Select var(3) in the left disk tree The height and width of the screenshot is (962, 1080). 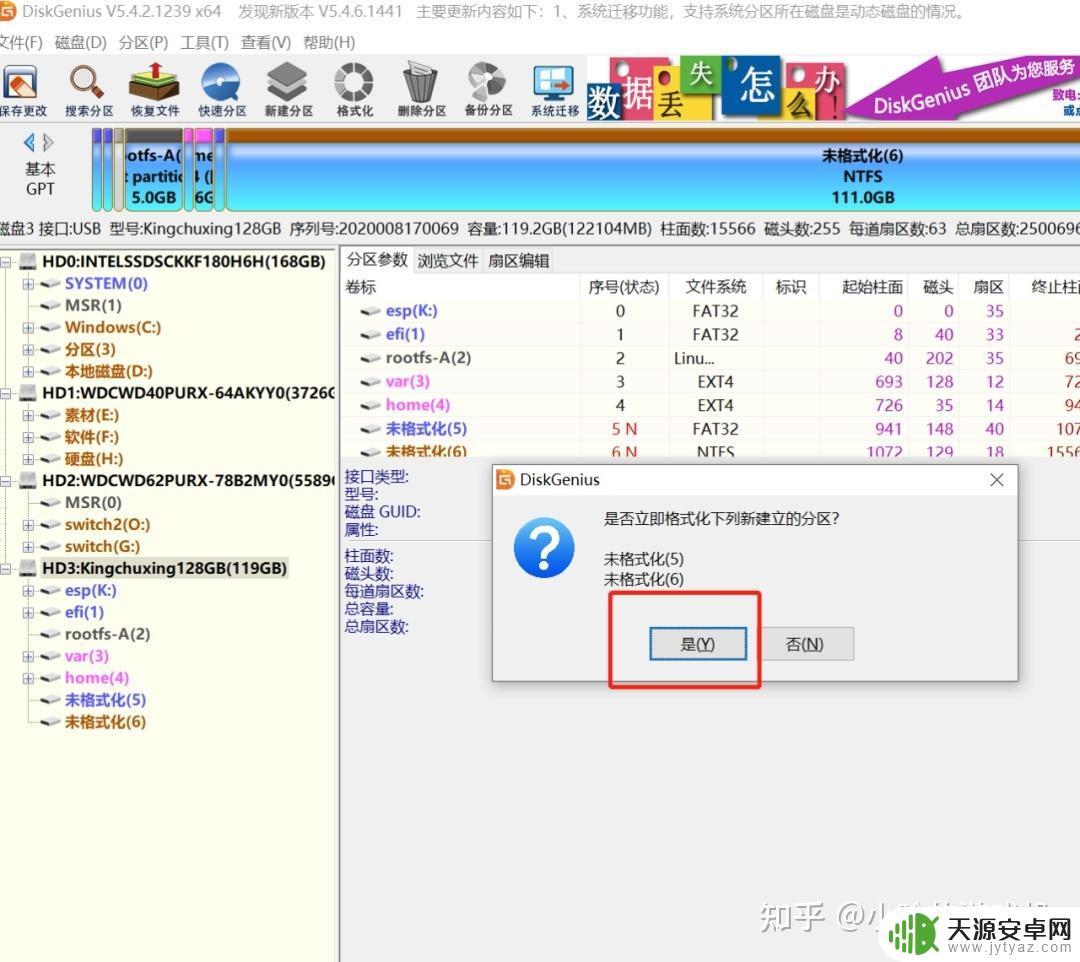(x=87, y=656)
